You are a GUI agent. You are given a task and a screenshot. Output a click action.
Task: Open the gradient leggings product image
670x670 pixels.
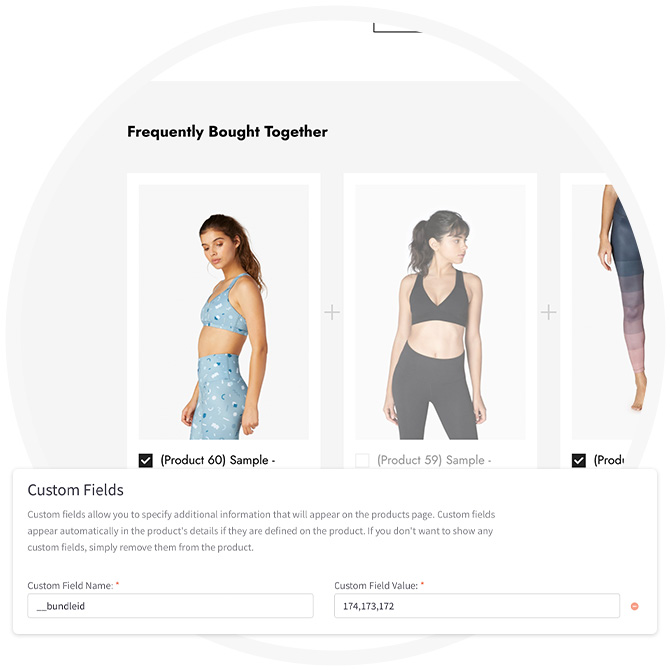coord(610,312)
